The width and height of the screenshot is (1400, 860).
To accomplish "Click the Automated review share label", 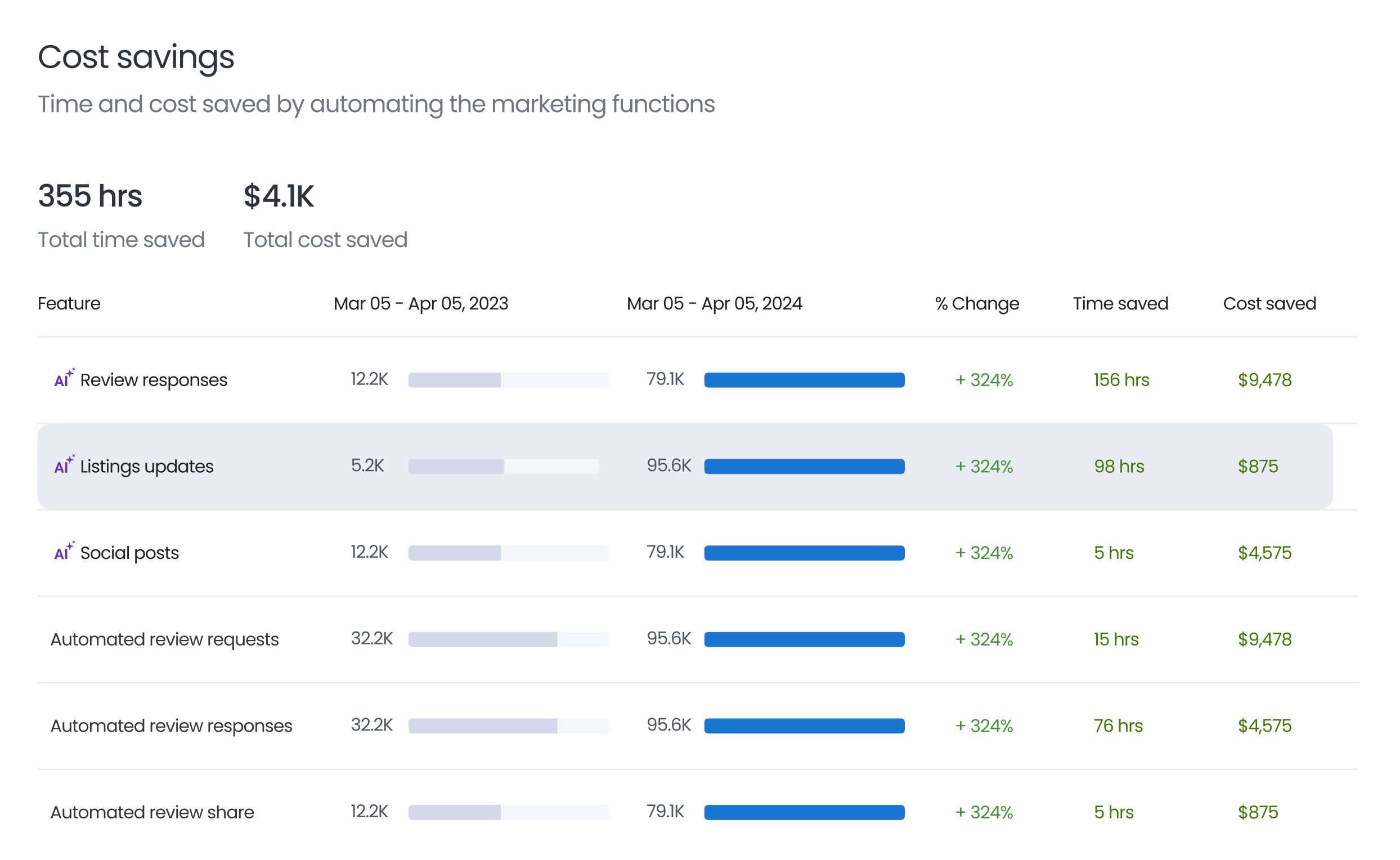I will [152, 812].
